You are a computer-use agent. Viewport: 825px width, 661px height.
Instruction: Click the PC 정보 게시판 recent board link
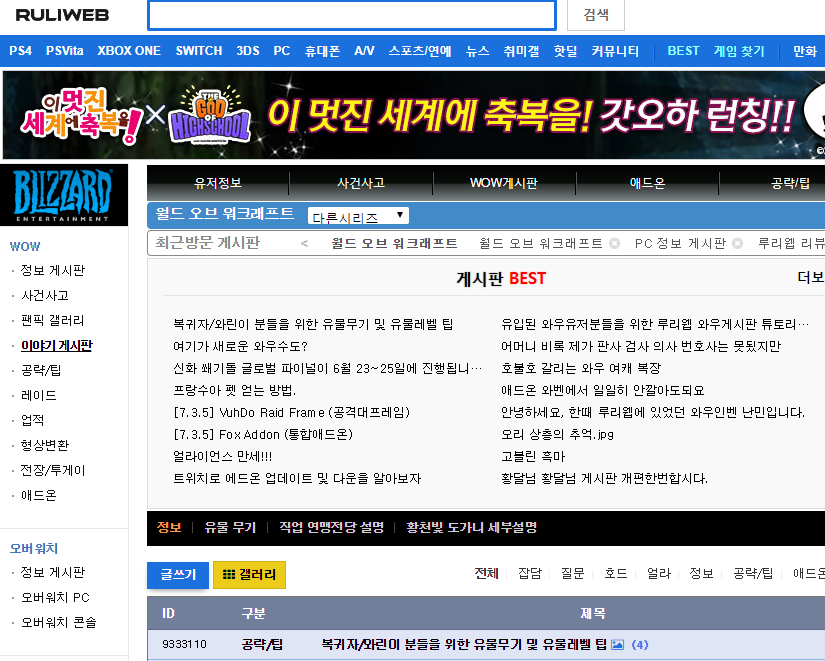pos(680,244)
